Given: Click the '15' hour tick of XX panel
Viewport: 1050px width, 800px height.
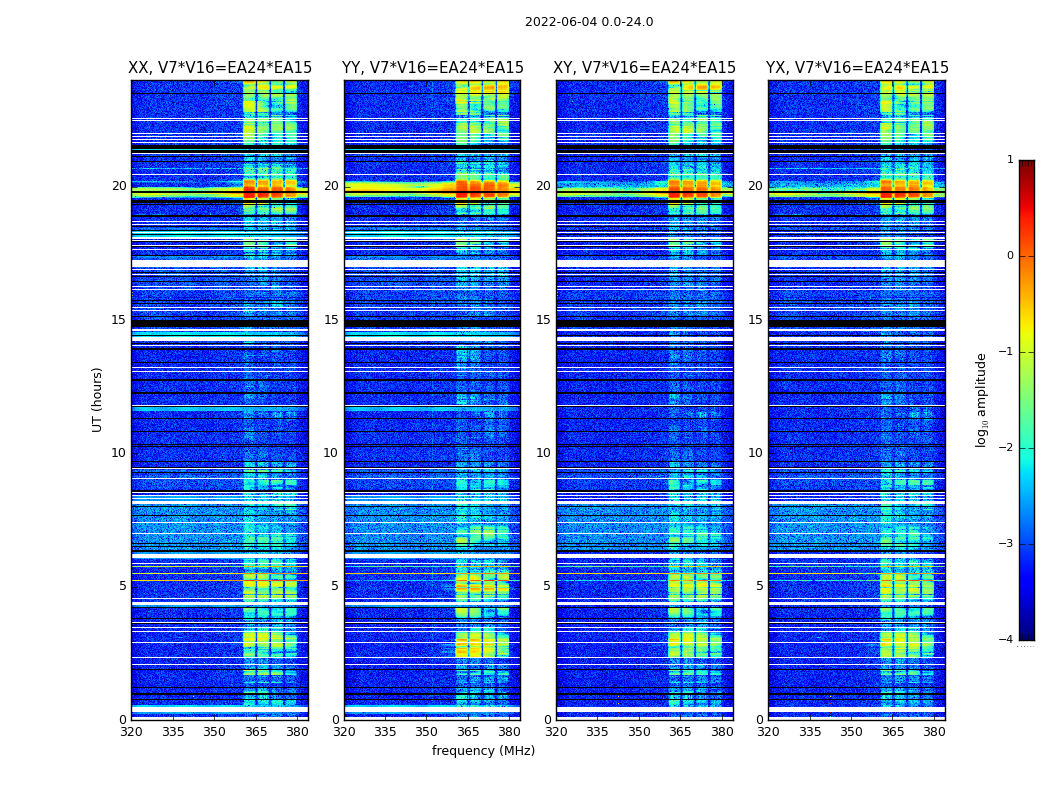Looking at the screenshot, I should (119, 320).
